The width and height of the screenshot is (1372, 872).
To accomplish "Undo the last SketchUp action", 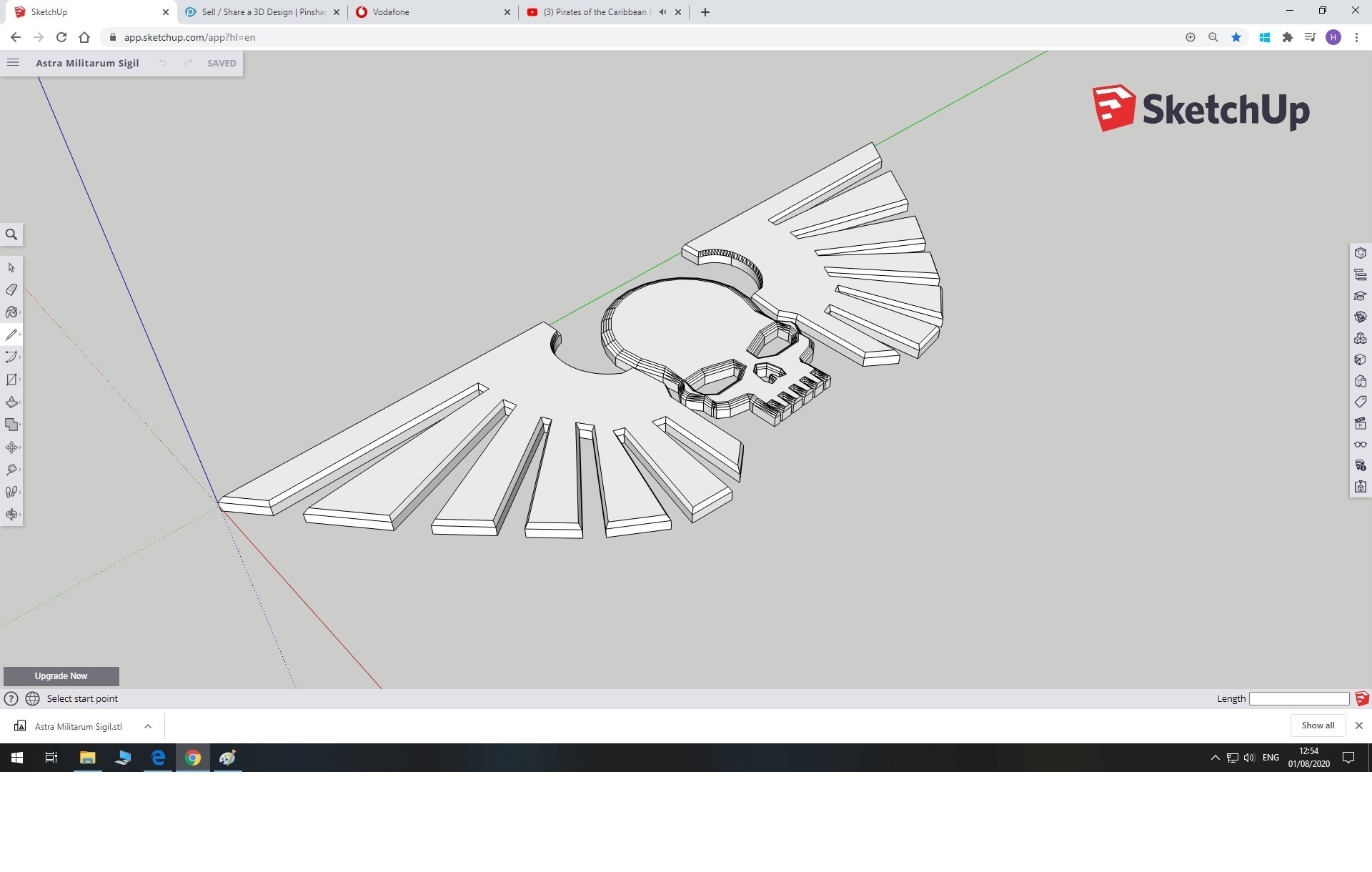I will (x=163, y=63).
